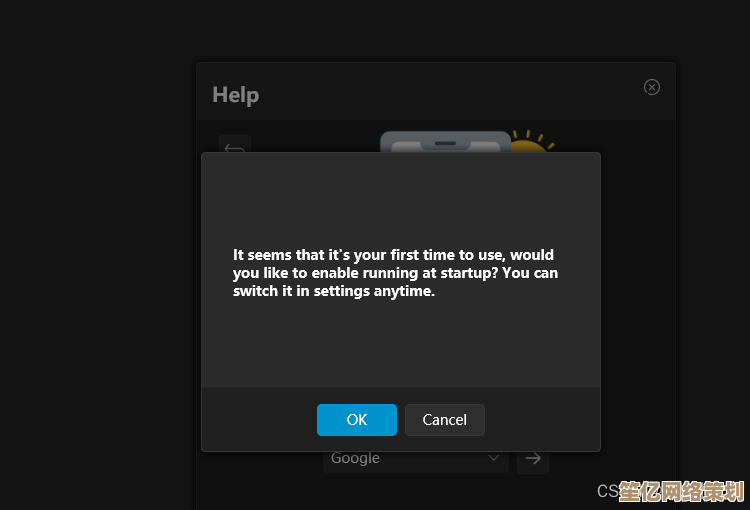
Task: Click empty area above dialog message text
Action: [400, 200]
